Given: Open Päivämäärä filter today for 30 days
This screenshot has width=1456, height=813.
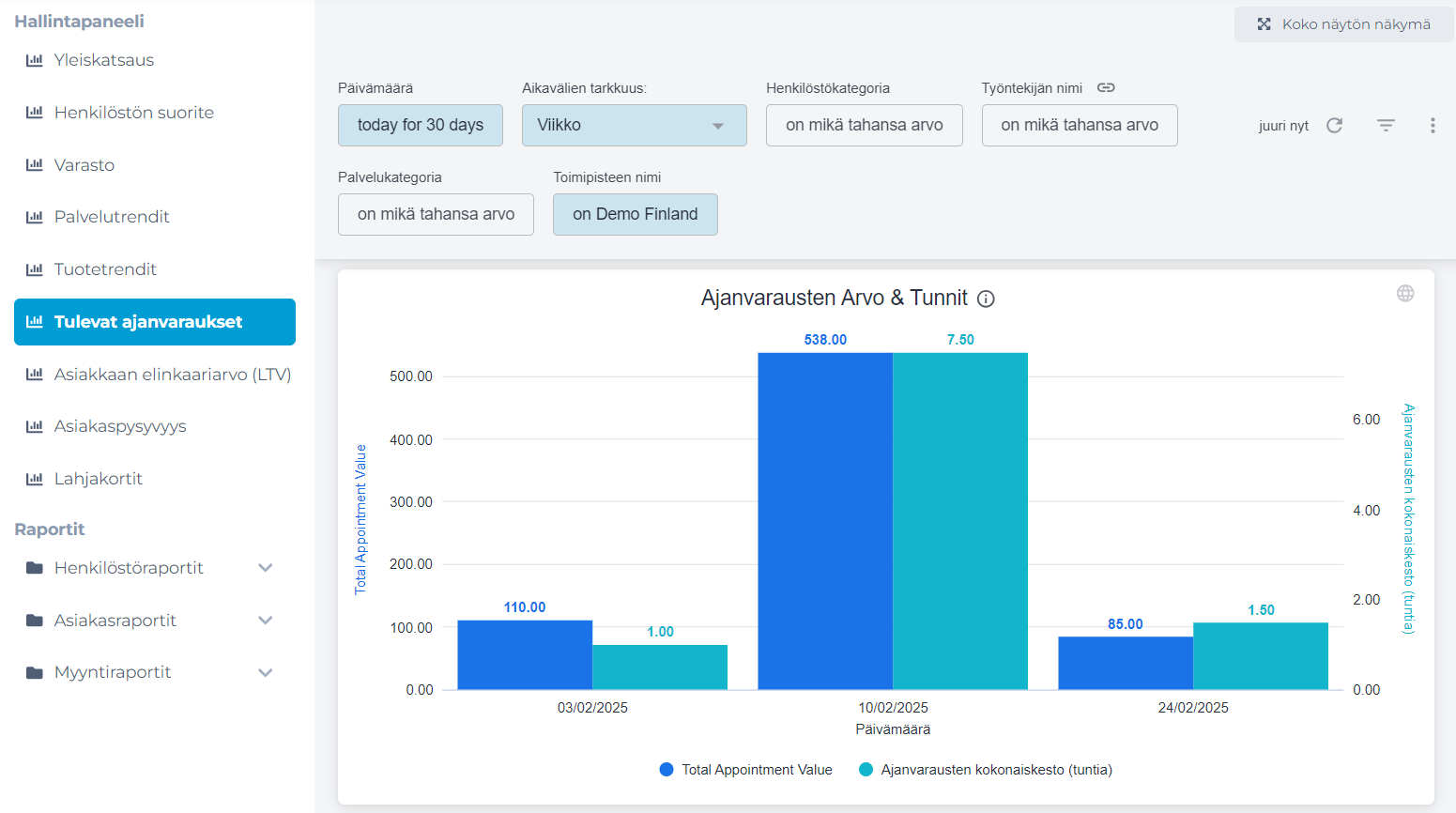Looking at the screenshot, I should pyautogui.click(x=421, y=125).
